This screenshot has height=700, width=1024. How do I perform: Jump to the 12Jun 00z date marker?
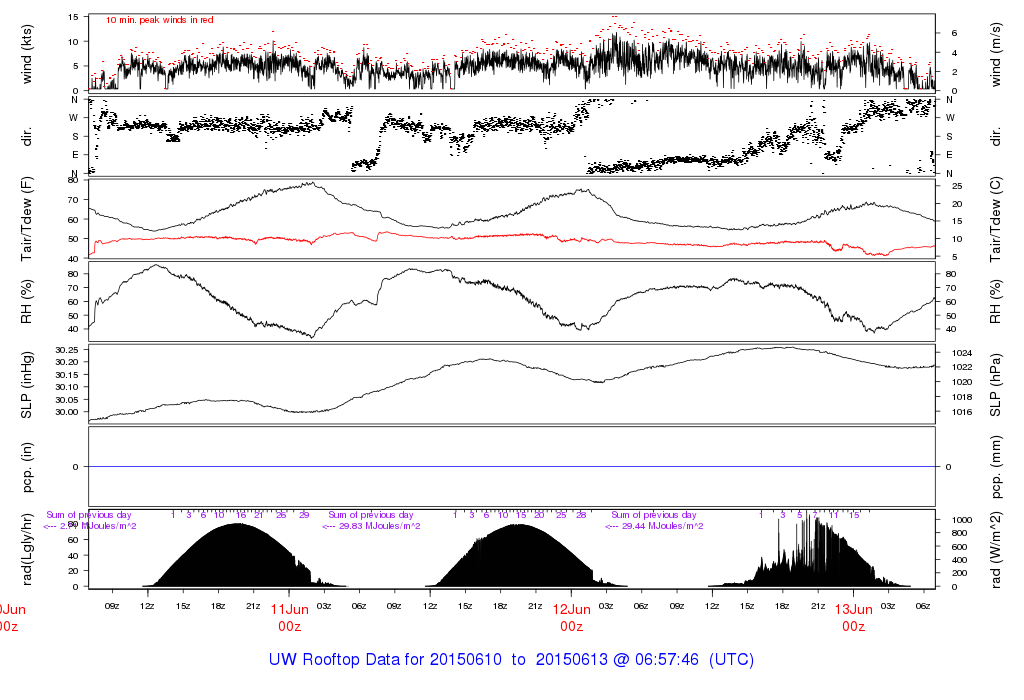[x=571, y=617]
